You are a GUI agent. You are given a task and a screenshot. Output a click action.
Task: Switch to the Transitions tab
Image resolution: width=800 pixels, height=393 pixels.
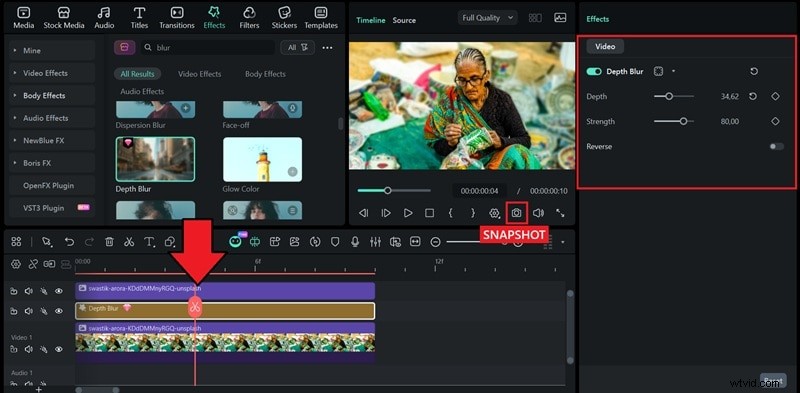point(177,18)
